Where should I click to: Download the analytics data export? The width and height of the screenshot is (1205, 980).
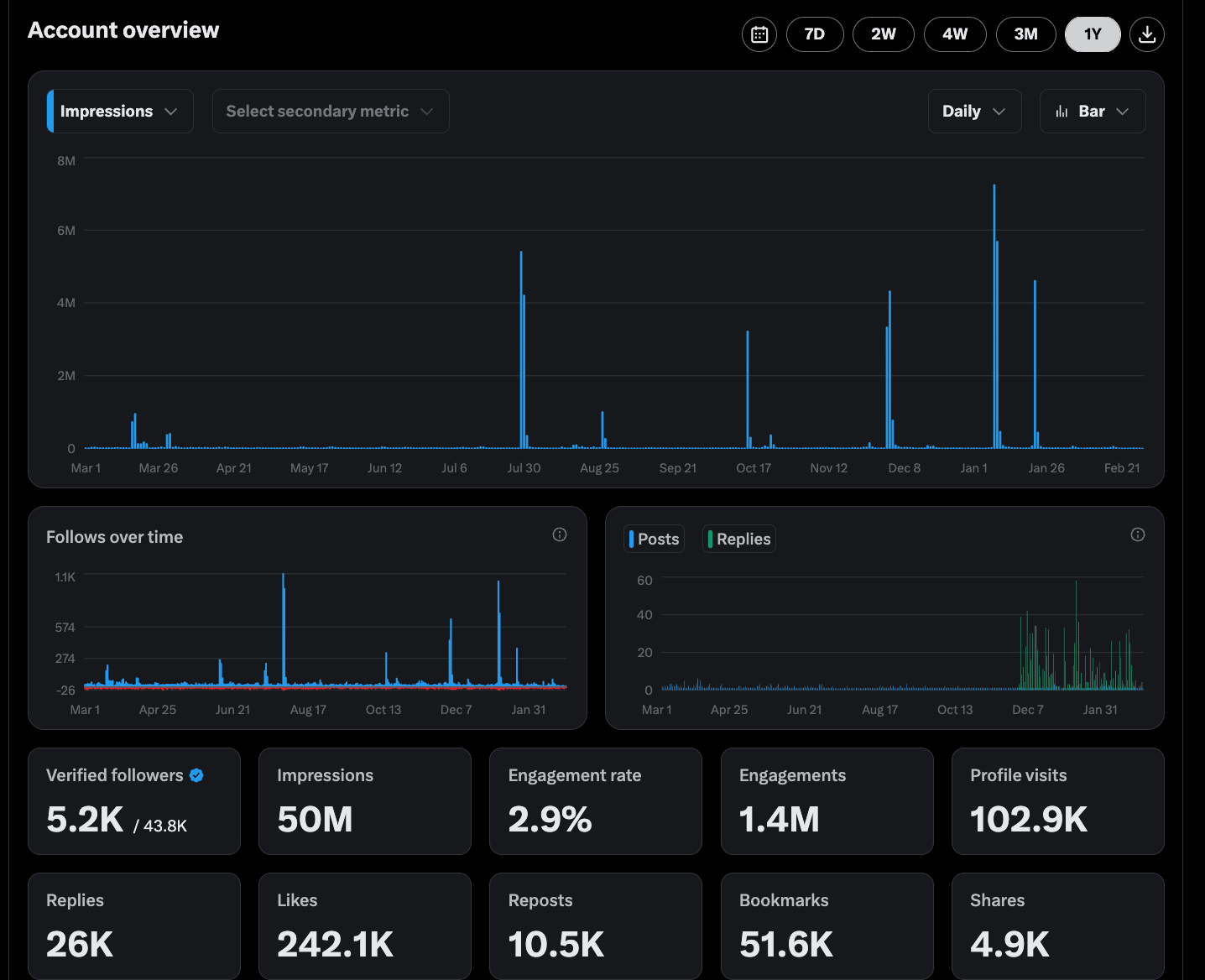point(1147,34)
